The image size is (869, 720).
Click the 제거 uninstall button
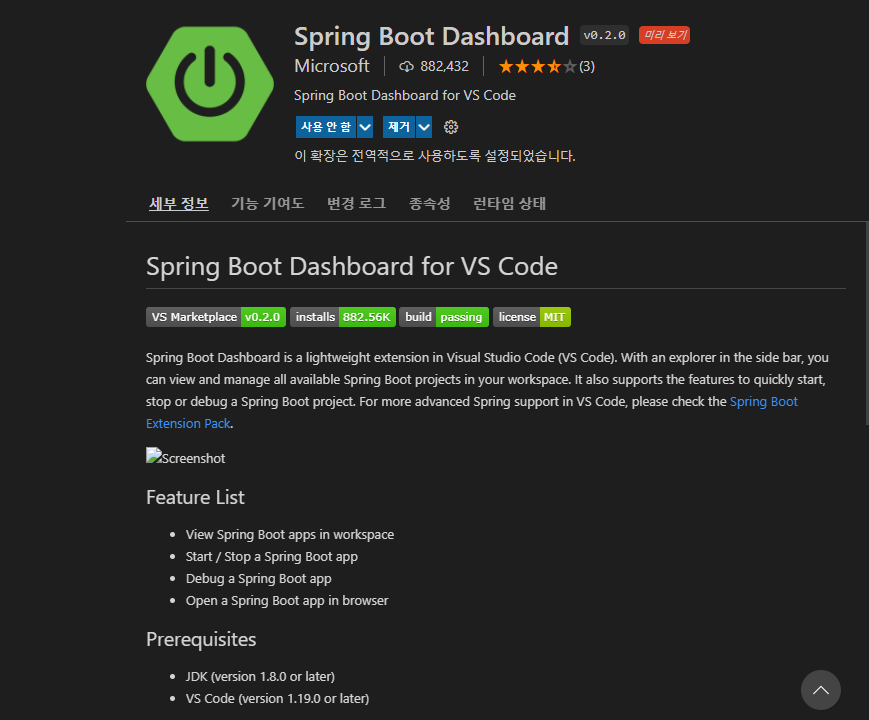click(x=399, y=127)
